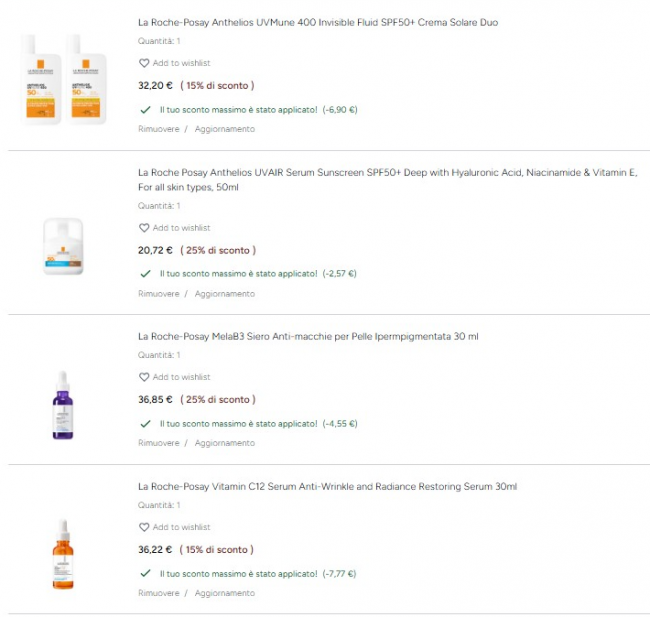Screen dimensions: 650x617
Task: Click Rimuovere under Vitamin C12 Serum
Action: 159,593
